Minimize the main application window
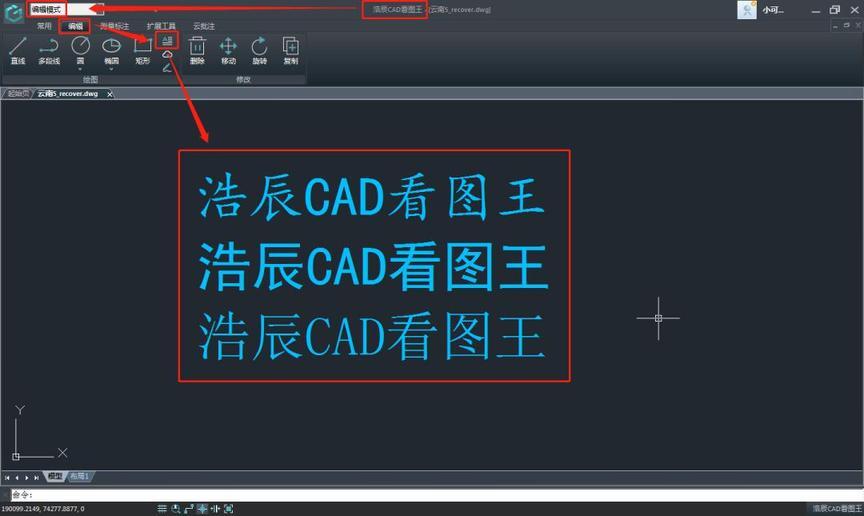 tap(816, 10)
